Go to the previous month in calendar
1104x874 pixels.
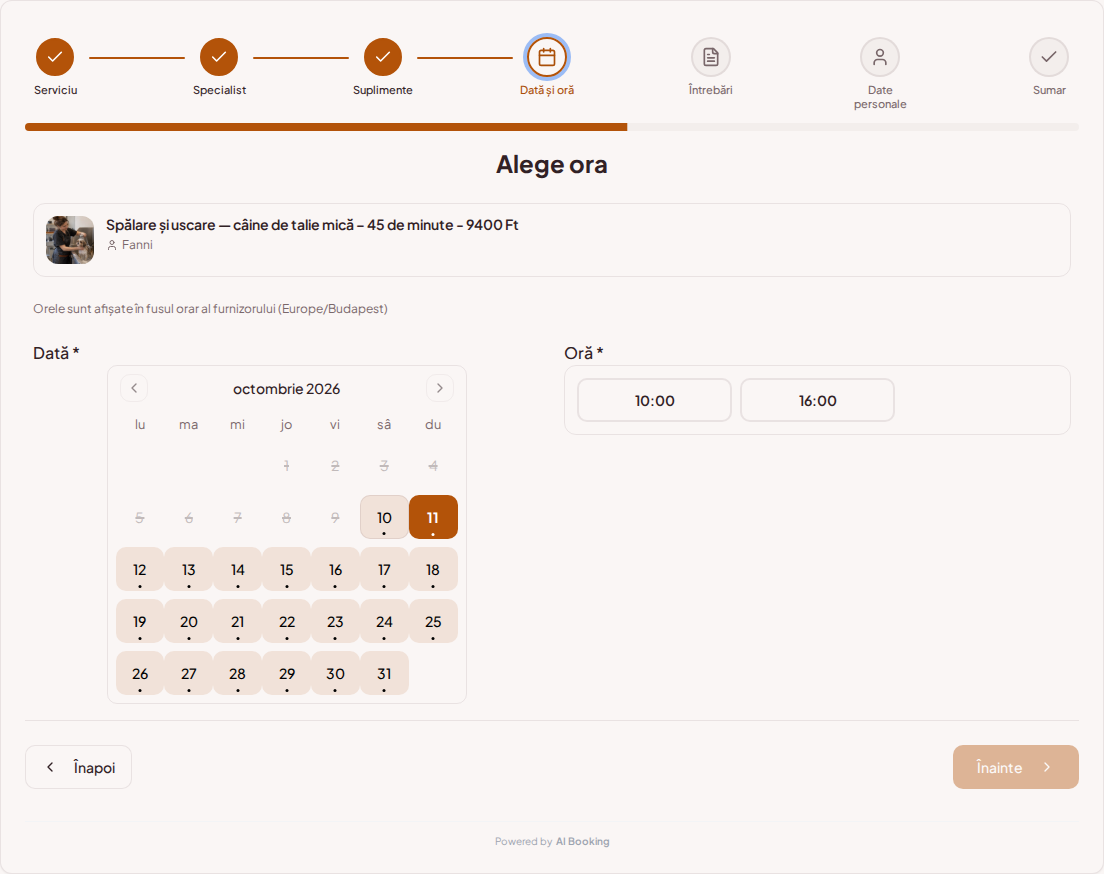[x=134, y=388]
